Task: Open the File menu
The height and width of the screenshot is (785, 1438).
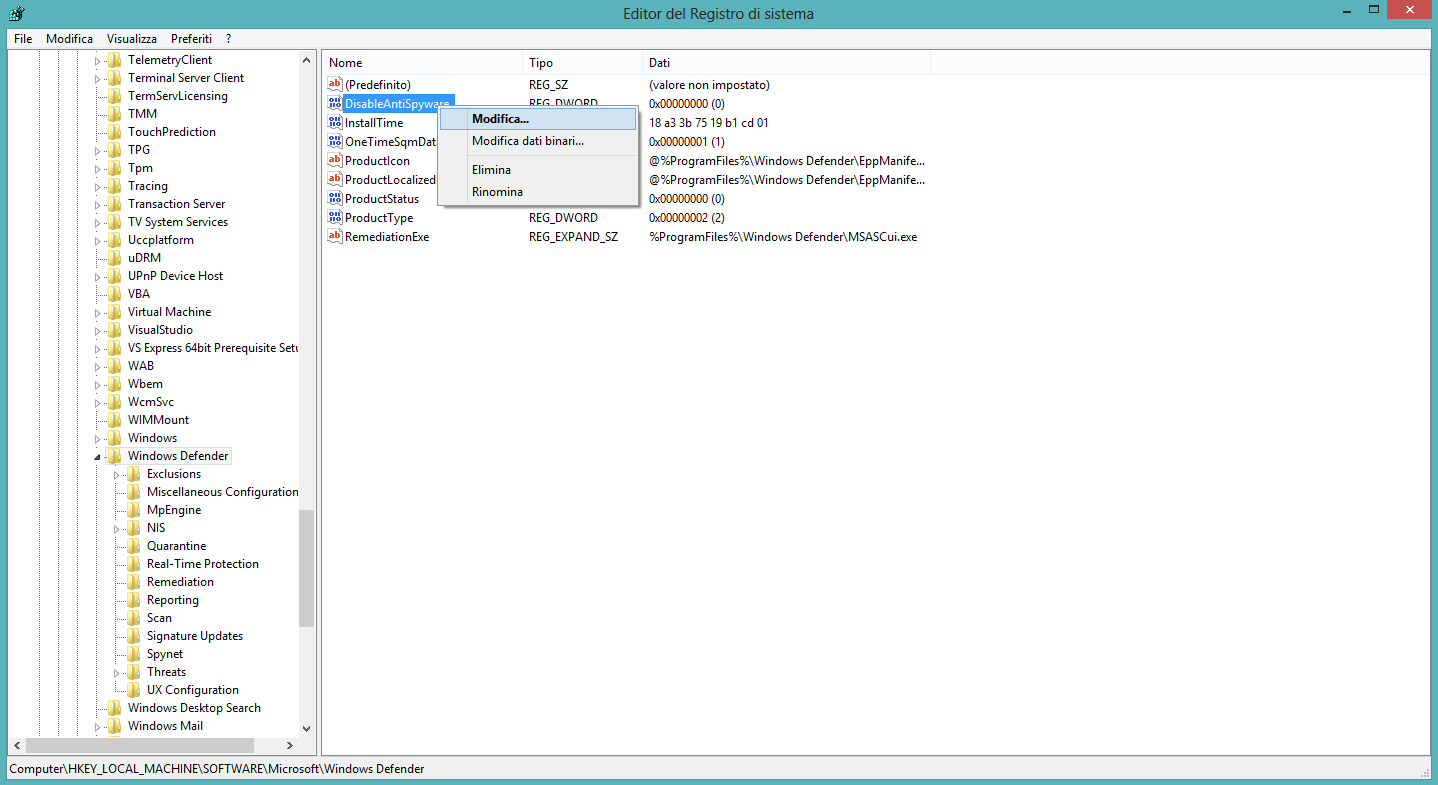Action: click(x=23, y=39)
